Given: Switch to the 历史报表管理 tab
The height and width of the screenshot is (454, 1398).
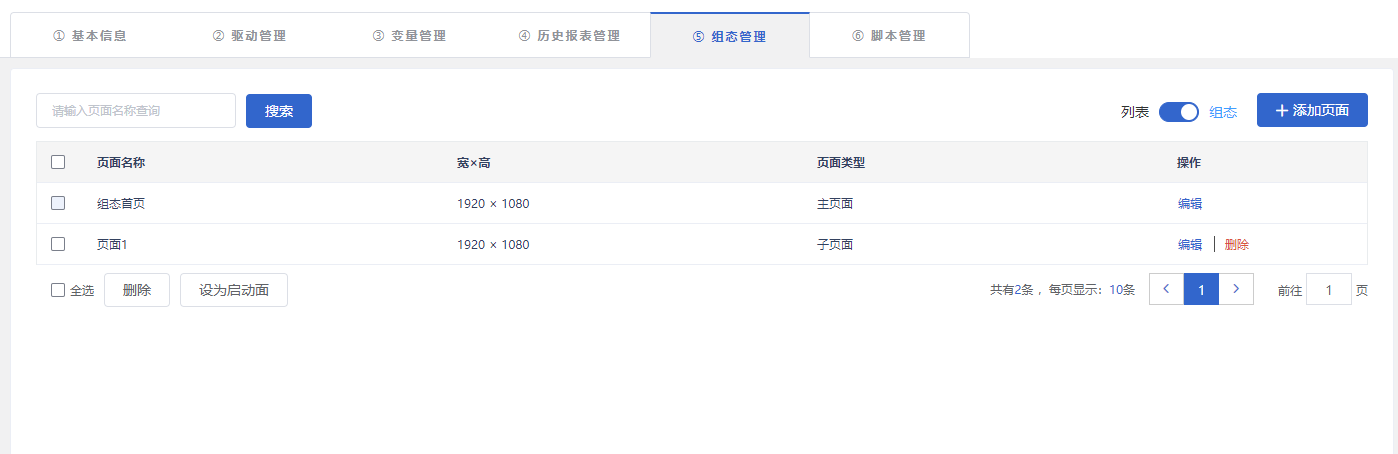Looking at the screenshot, I should (x=570, y=36).
